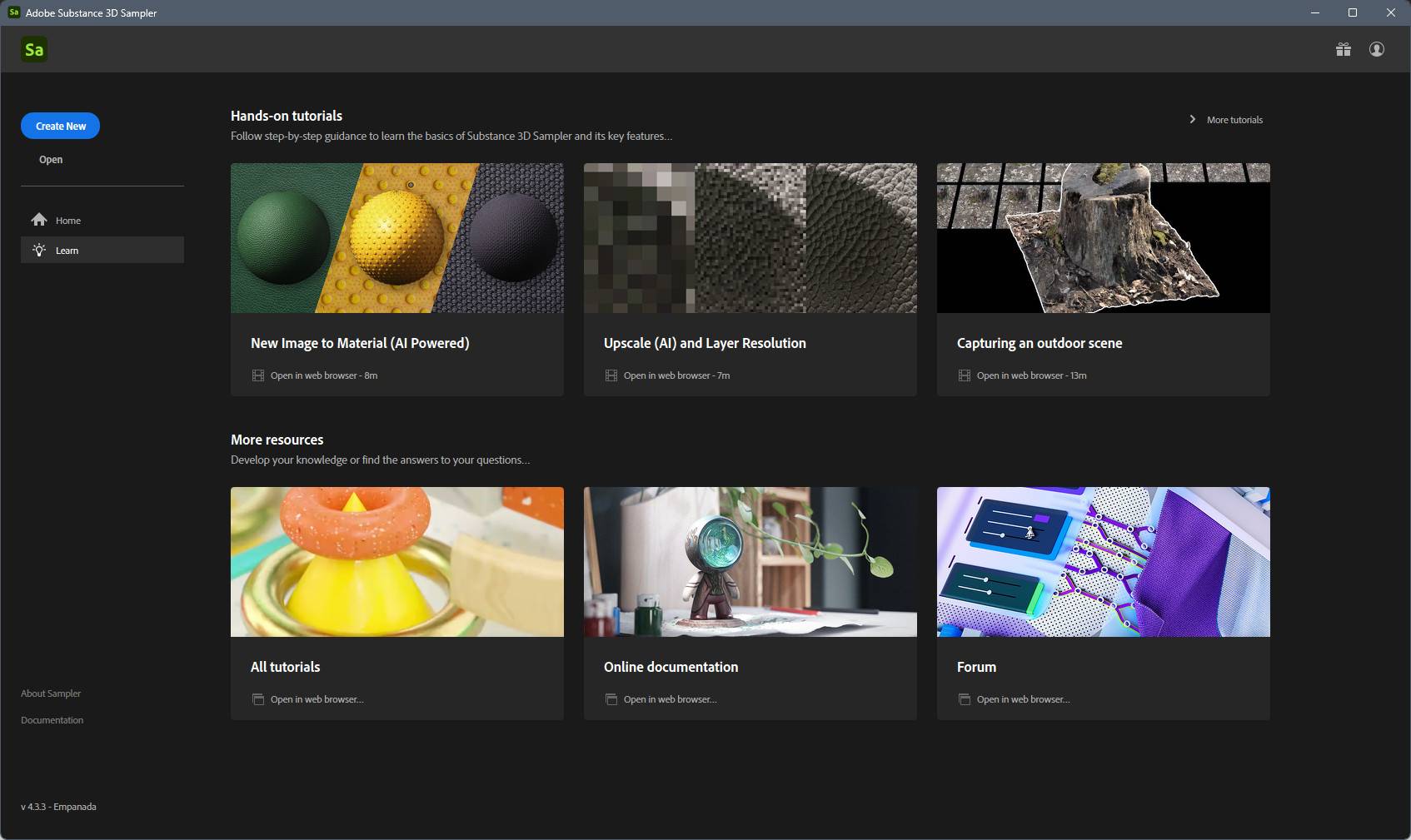The width and height of the screenshot is (1411, 840).
Task: Click the 'More resources' heading
Action: click(277, 440)
